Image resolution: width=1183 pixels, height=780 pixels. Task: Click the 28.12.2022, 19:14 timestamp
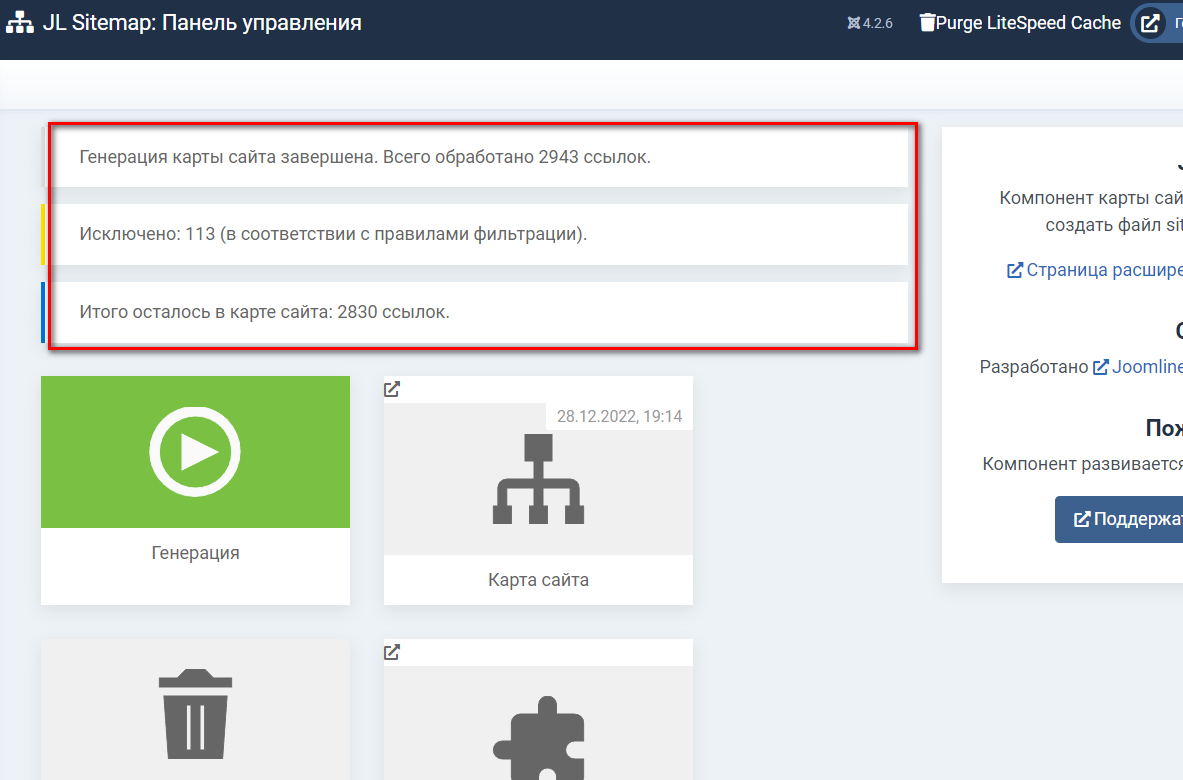(619, 416)
